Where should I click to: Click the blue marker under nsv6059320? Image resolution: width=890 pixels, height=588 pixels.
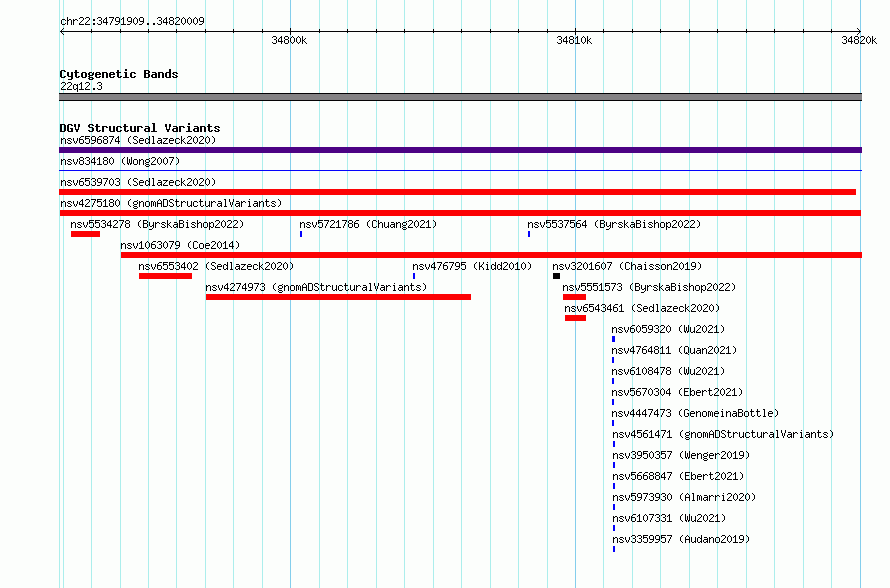coord(614,339)
